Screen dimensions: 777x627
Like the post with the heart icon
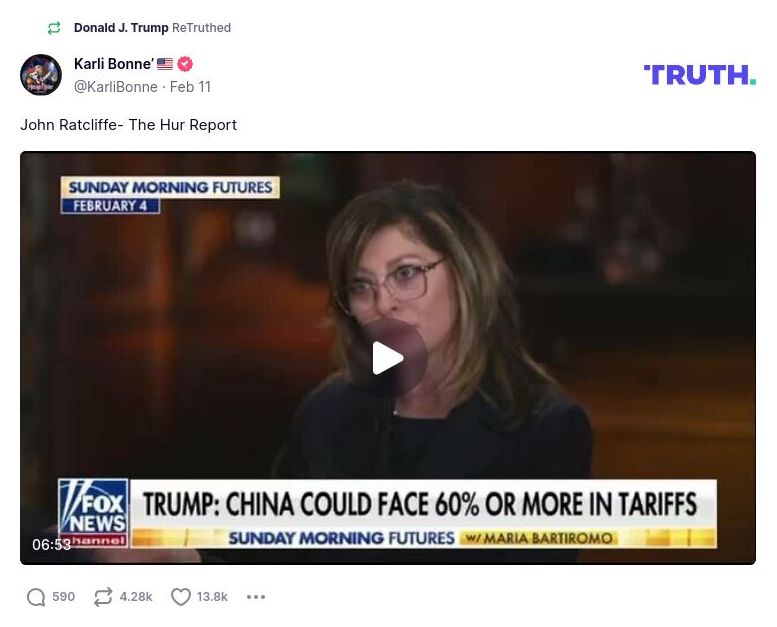pos(181,597)
